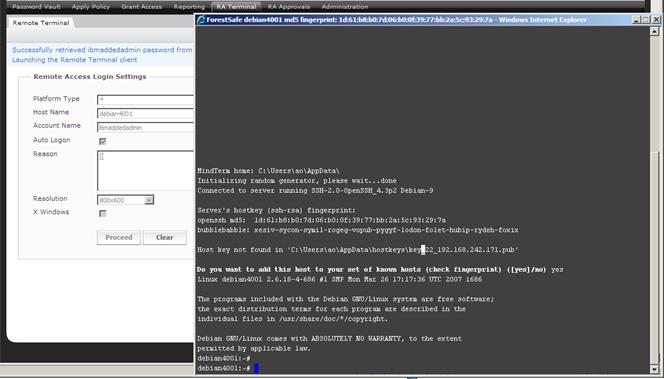This screenshot has width=664, height=379.
Task: Click the Clear button
Action: point(164,238)
